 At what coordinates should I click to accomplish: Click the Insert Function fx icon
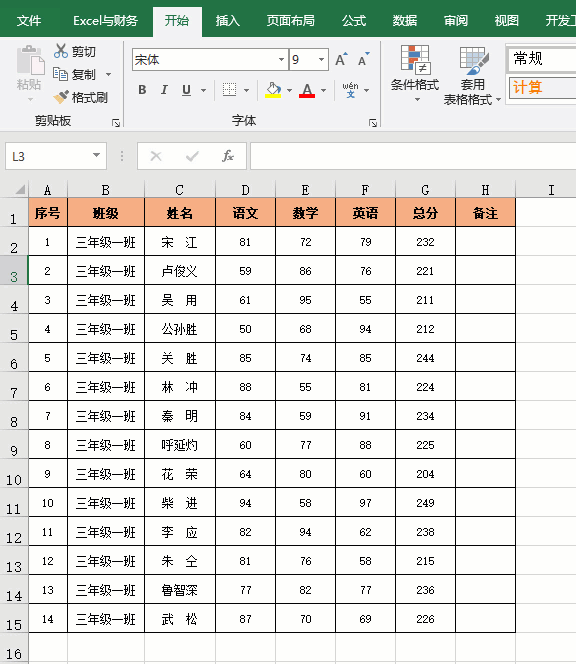coord(228,156)
